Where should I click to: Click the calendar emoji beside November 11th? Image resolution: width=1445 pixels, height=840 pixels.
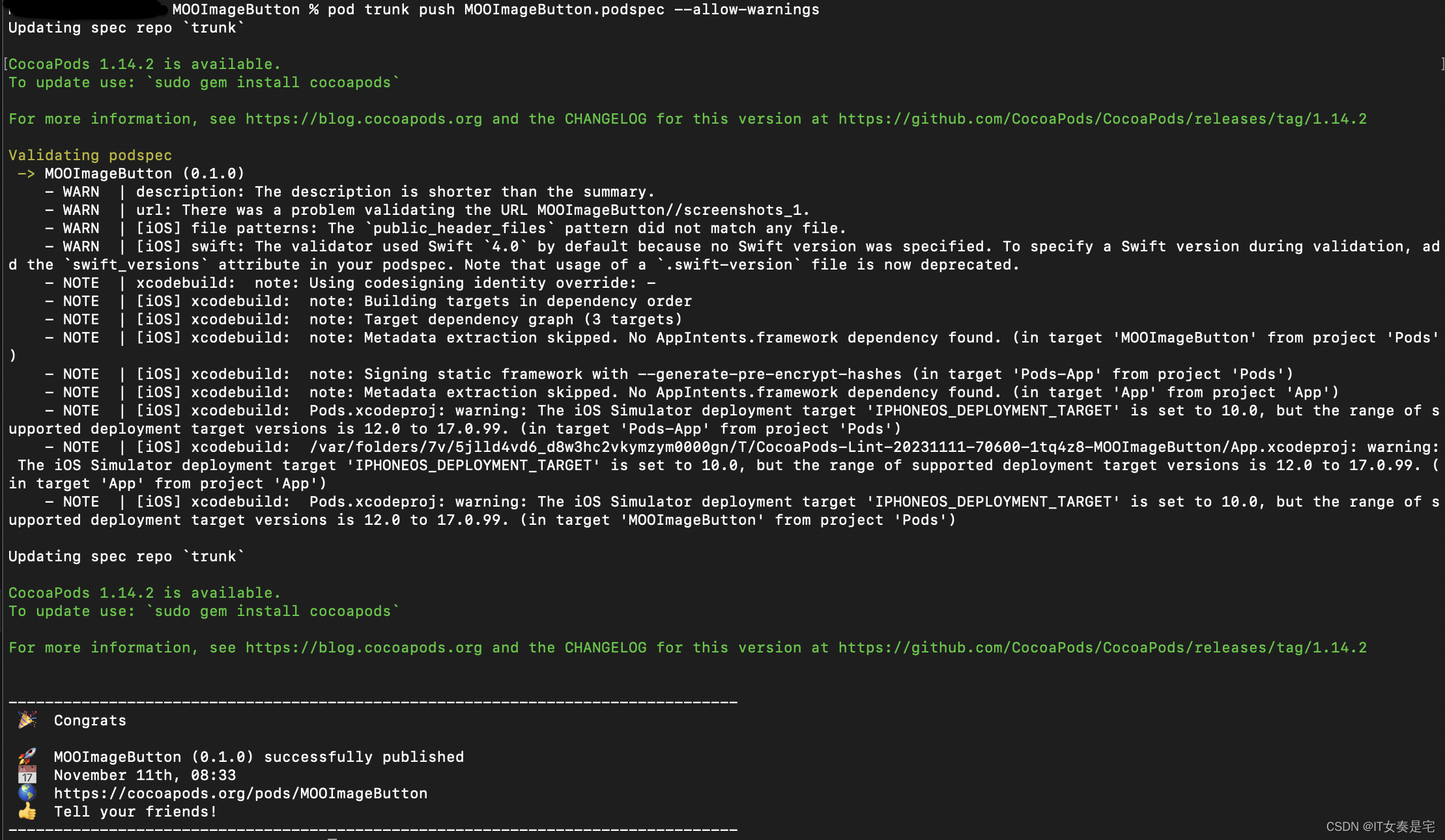[x=27, y=774]
